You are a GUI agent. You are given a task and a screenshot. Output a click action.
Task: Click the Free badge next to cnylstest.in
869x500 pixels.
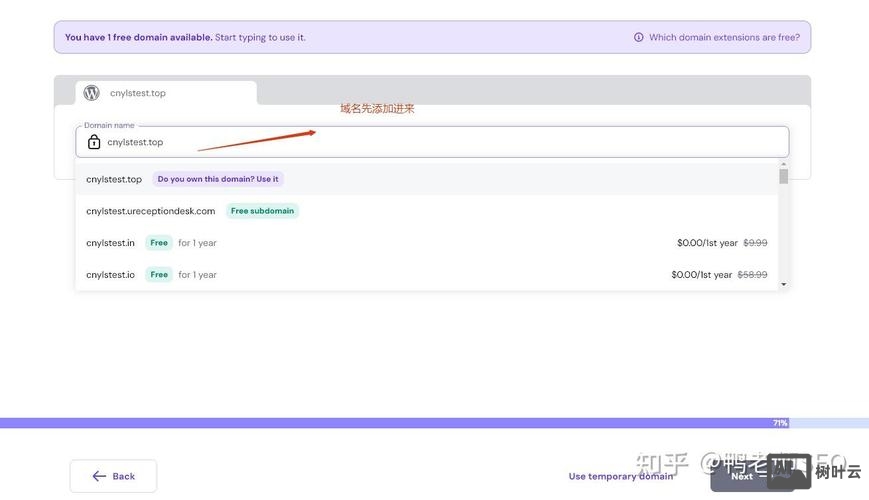coord(159,243)
